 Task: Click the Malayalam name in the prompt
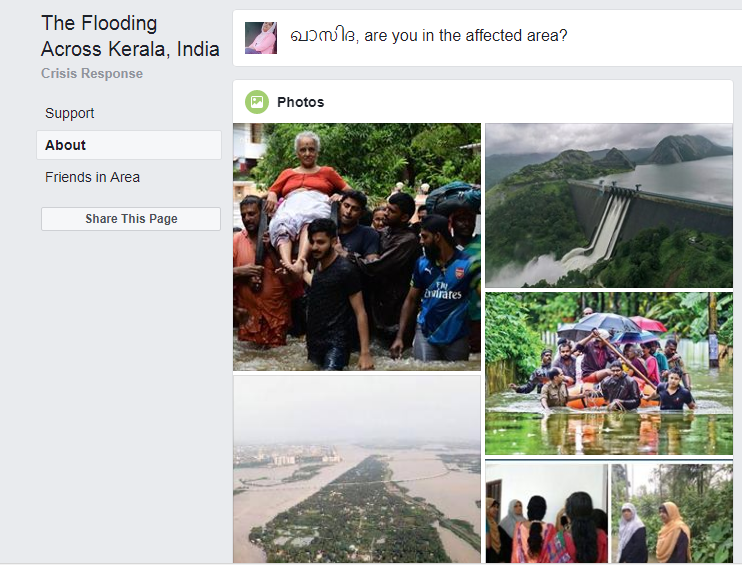[x=322, y=36]
